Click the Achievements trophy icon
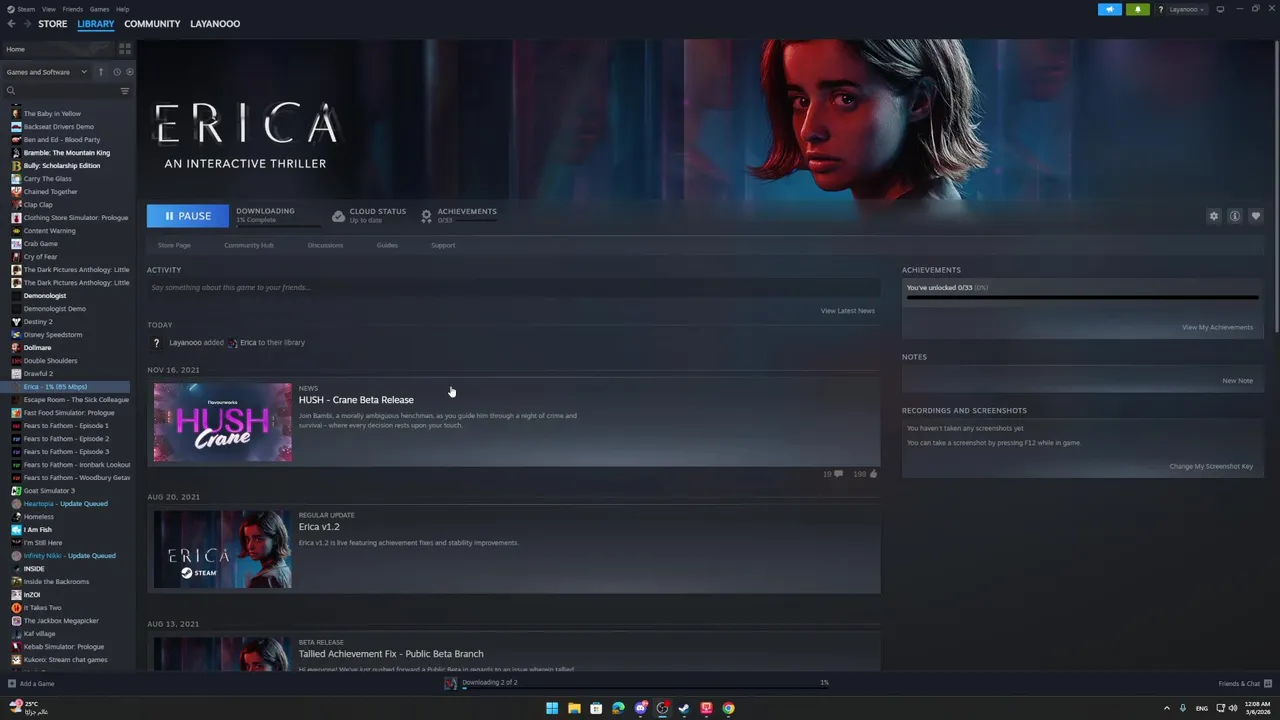The width and height of the screenshot is (1280, 720). click(426, 216)
